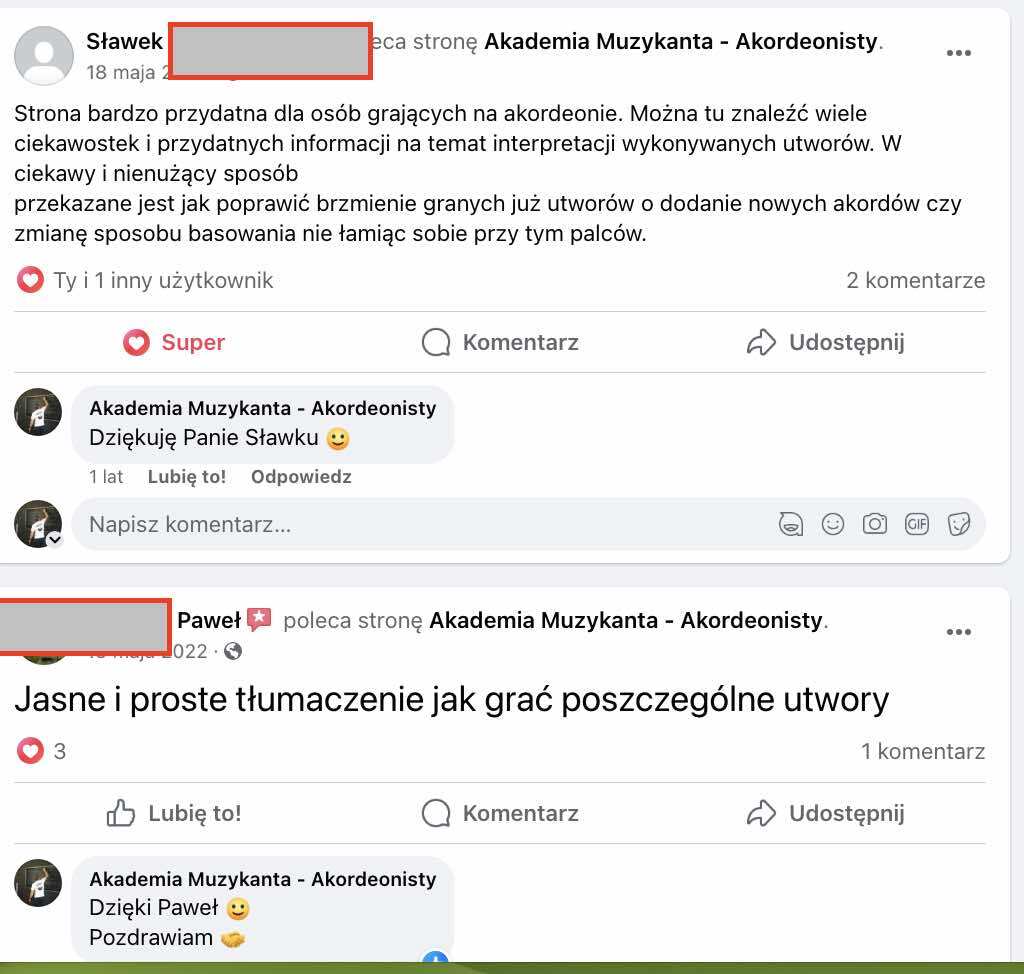Image resolution: width=1024 pixels, height=974 pixels.
Task: Switch commenting profile via avatar chevron
Action: pos(55,539)
